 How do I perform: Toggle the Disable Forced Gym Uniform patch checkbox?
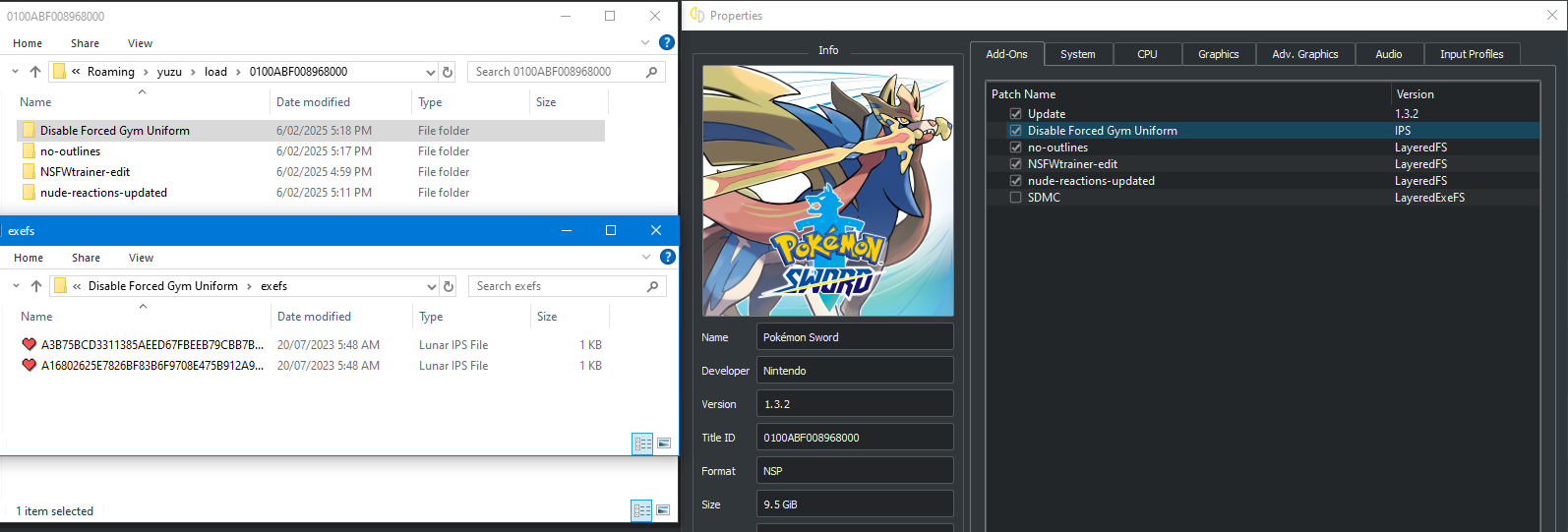click(x=1015, y=130)
